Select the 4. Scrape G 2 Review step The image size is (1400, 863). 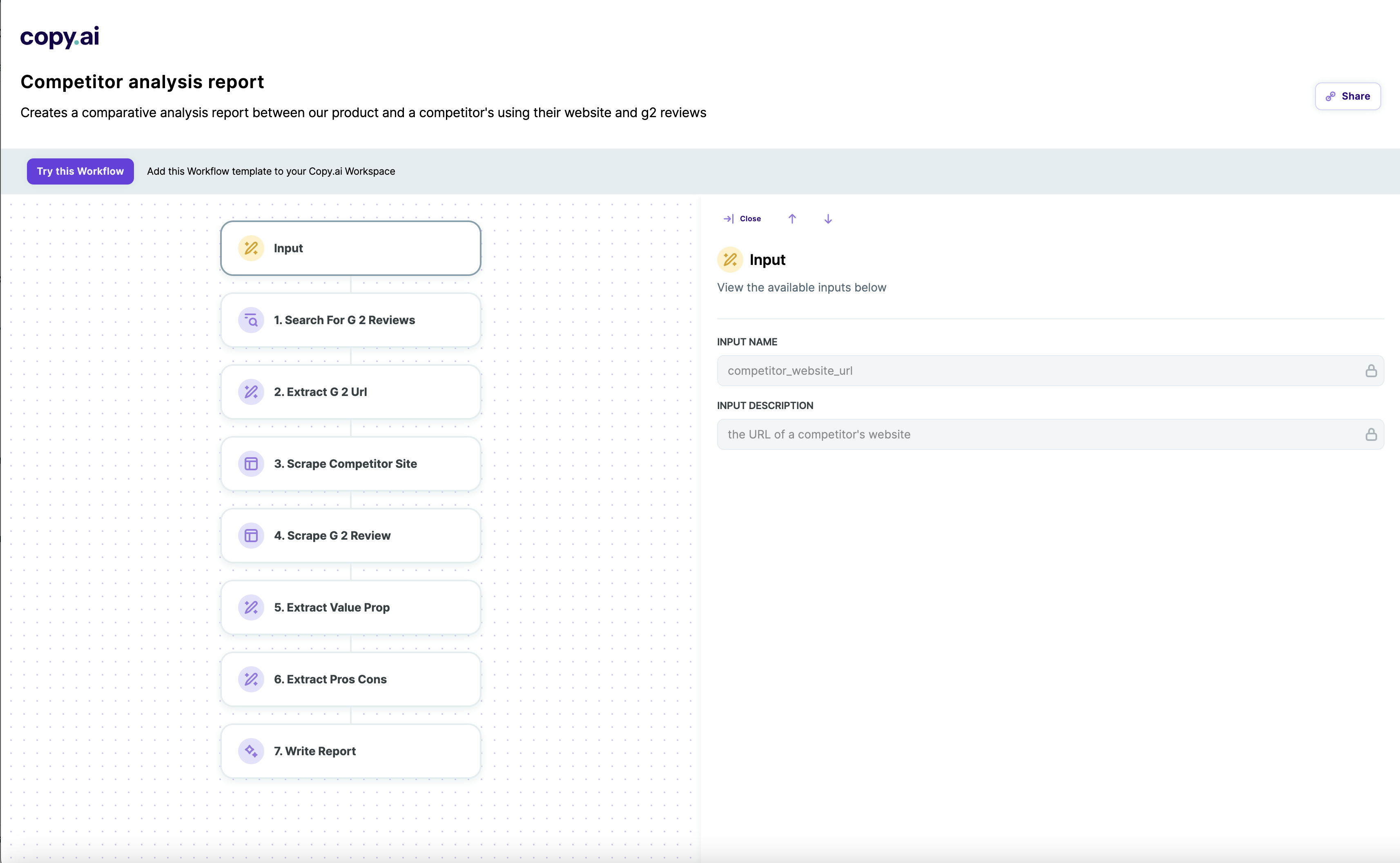click(x=350, y=536)
